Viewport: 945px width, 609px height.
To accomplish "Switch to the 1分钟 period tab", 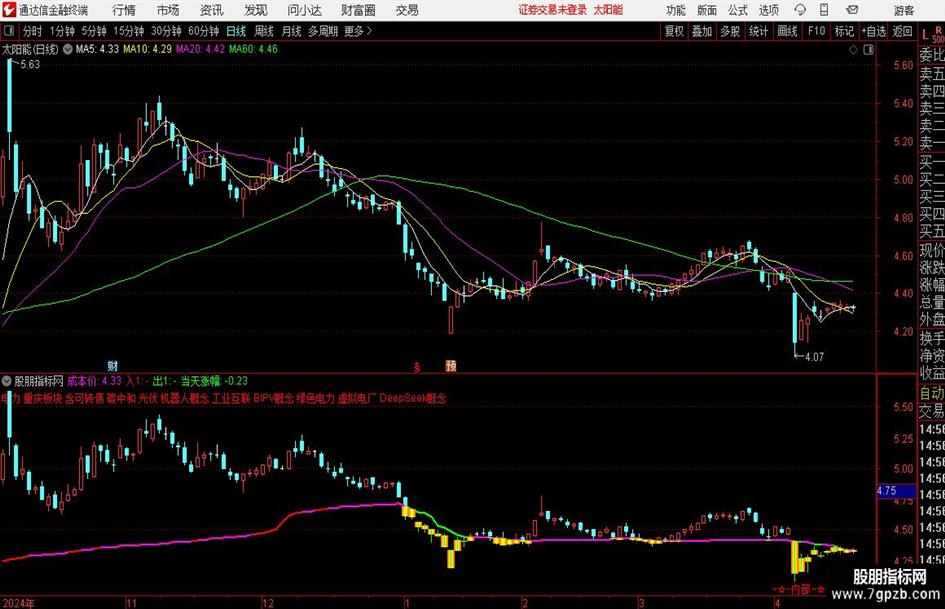I will coord(62,31).
